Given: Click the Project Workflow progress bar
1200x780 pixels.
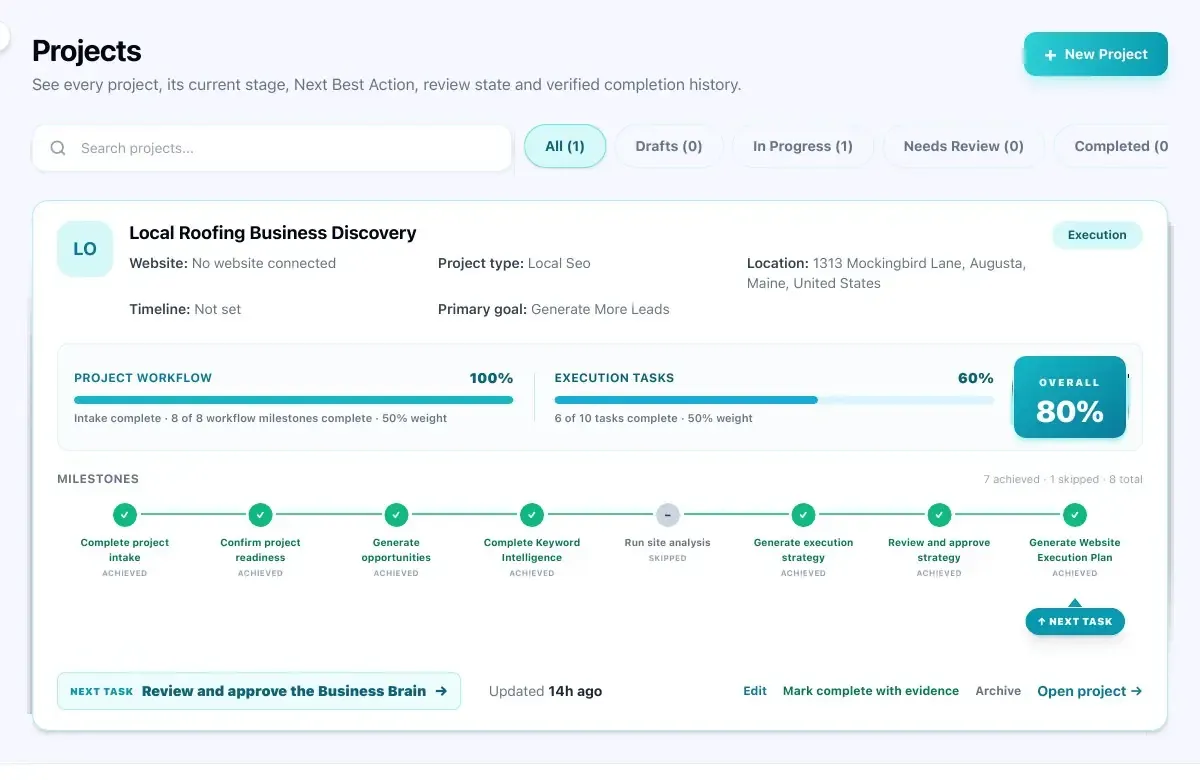Looking at the screenshot, I should click(x=294, y=400).
